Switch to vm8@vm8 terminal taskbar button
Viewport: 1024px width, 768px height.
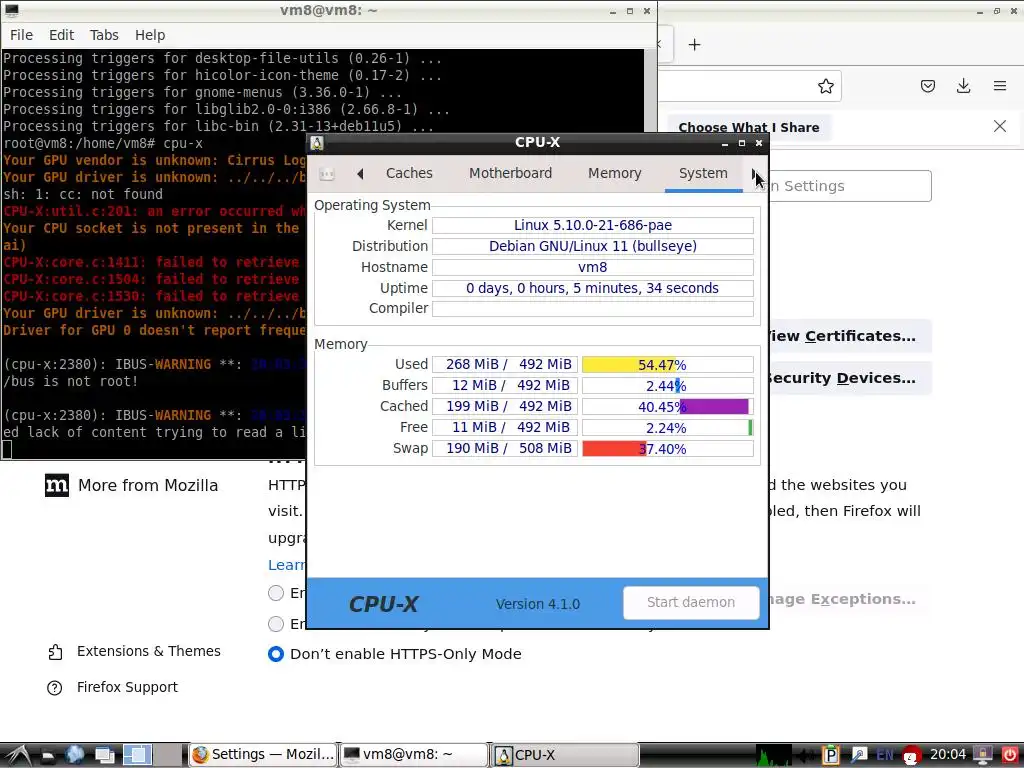coord(414,755)
